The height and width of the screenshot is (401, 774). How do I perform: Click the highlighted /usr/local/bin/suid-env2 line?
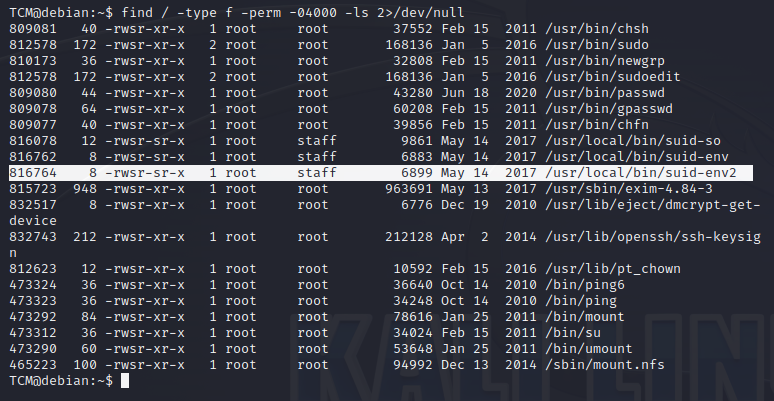point(381,173)
